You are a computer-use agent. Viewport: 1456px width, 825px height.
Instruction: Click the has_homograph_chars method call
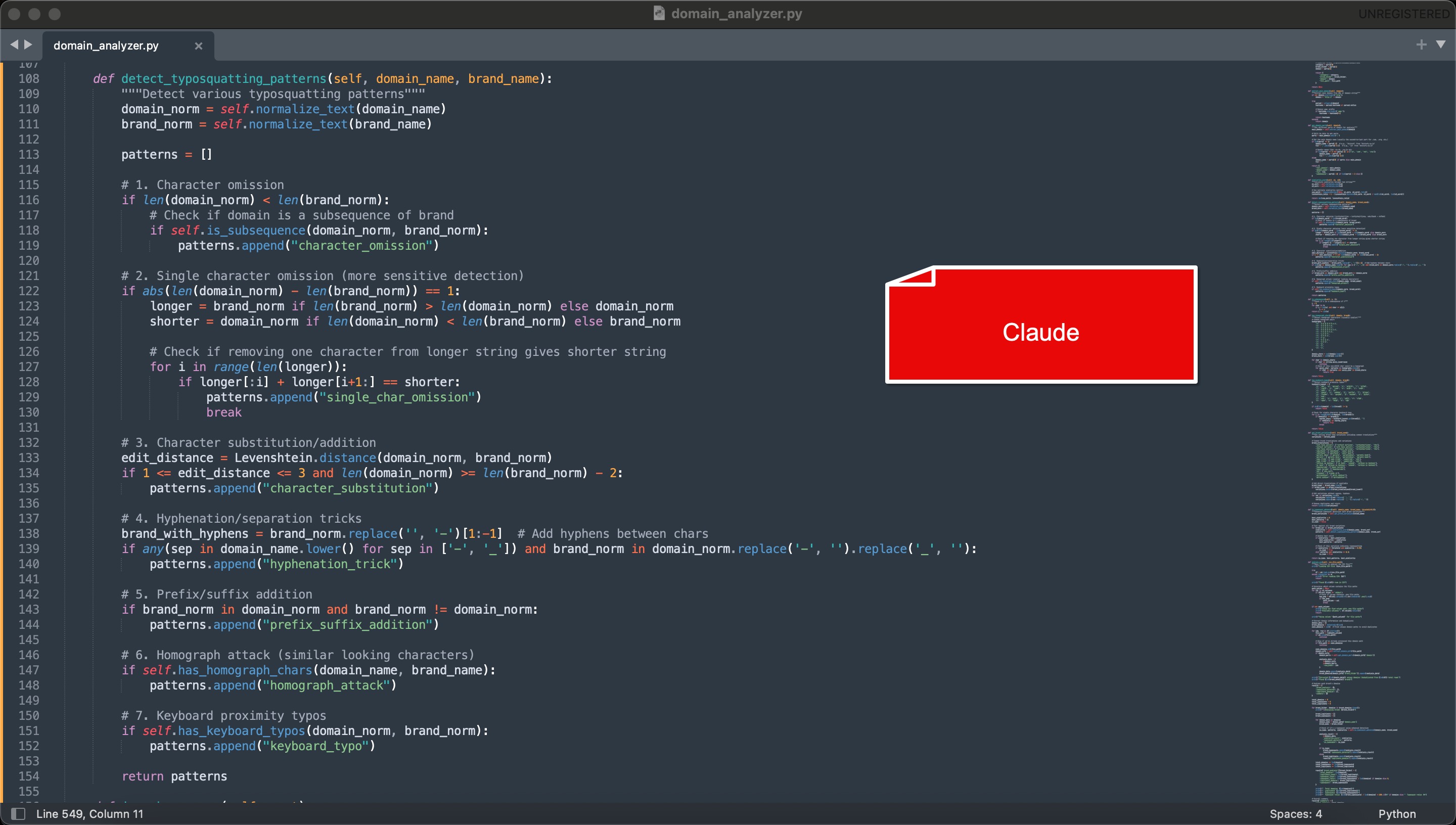pos(245,670)
